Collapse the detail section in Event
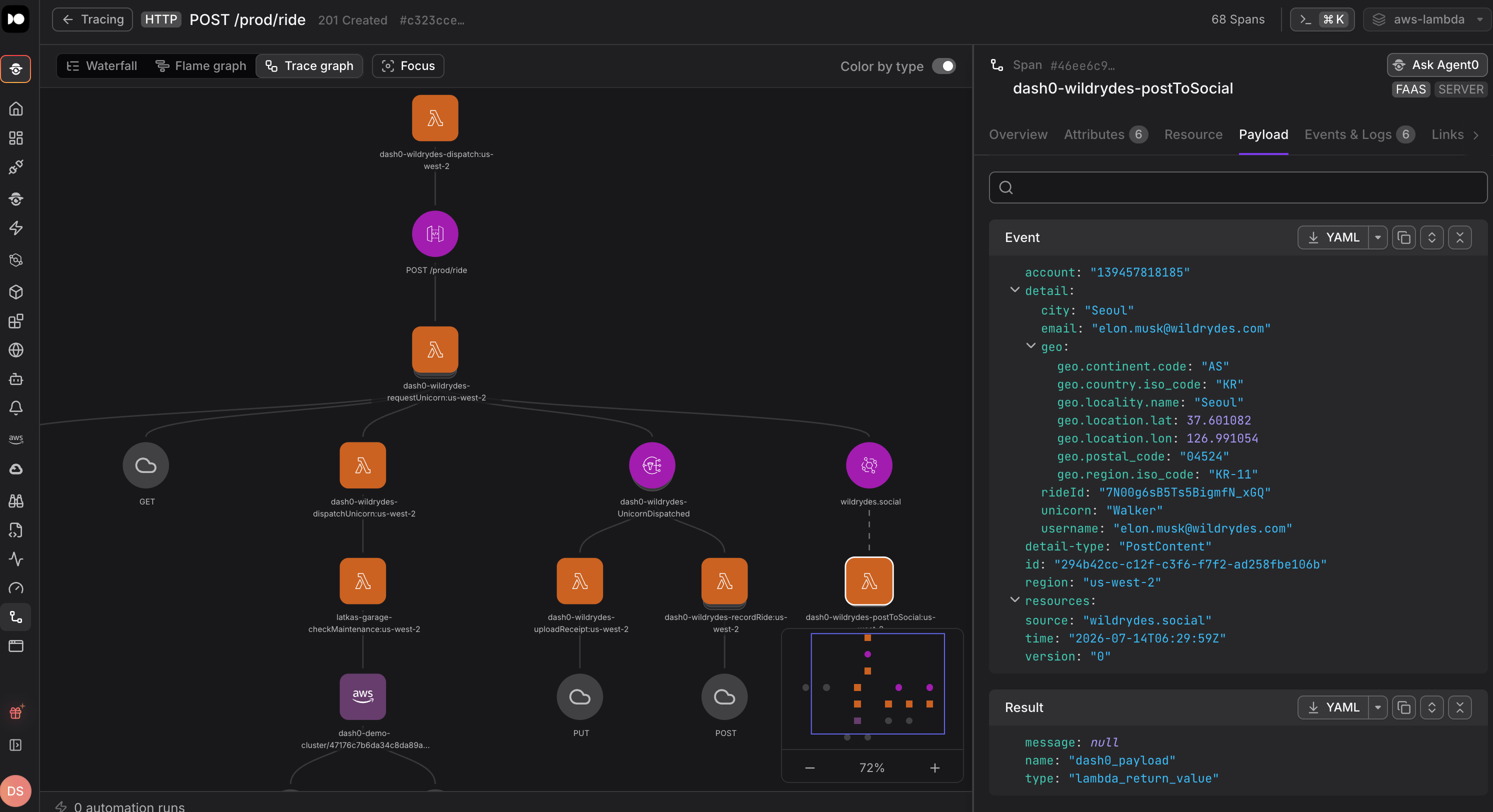Screen dimensions: 1493x812 (1014, 290)
